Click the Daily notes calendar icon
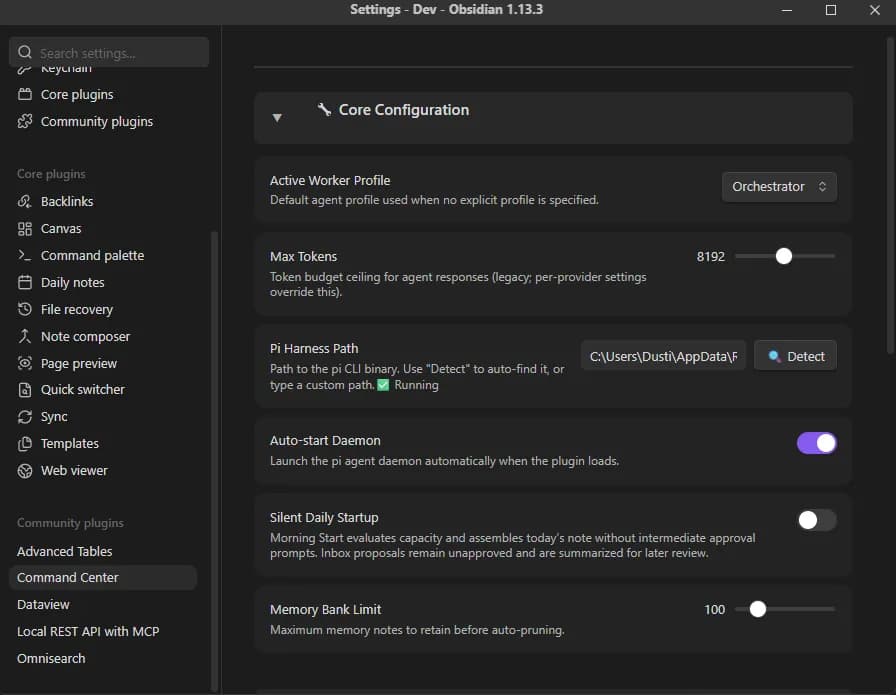896x695 pixels. point(25,282)
